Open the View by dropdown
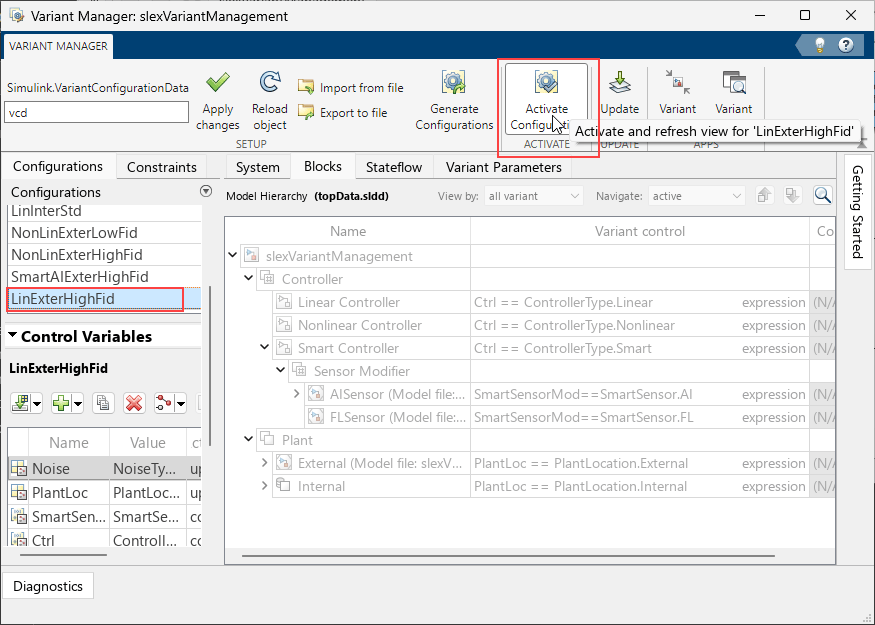This screenshot has height=625, width=875. [533, 196]
